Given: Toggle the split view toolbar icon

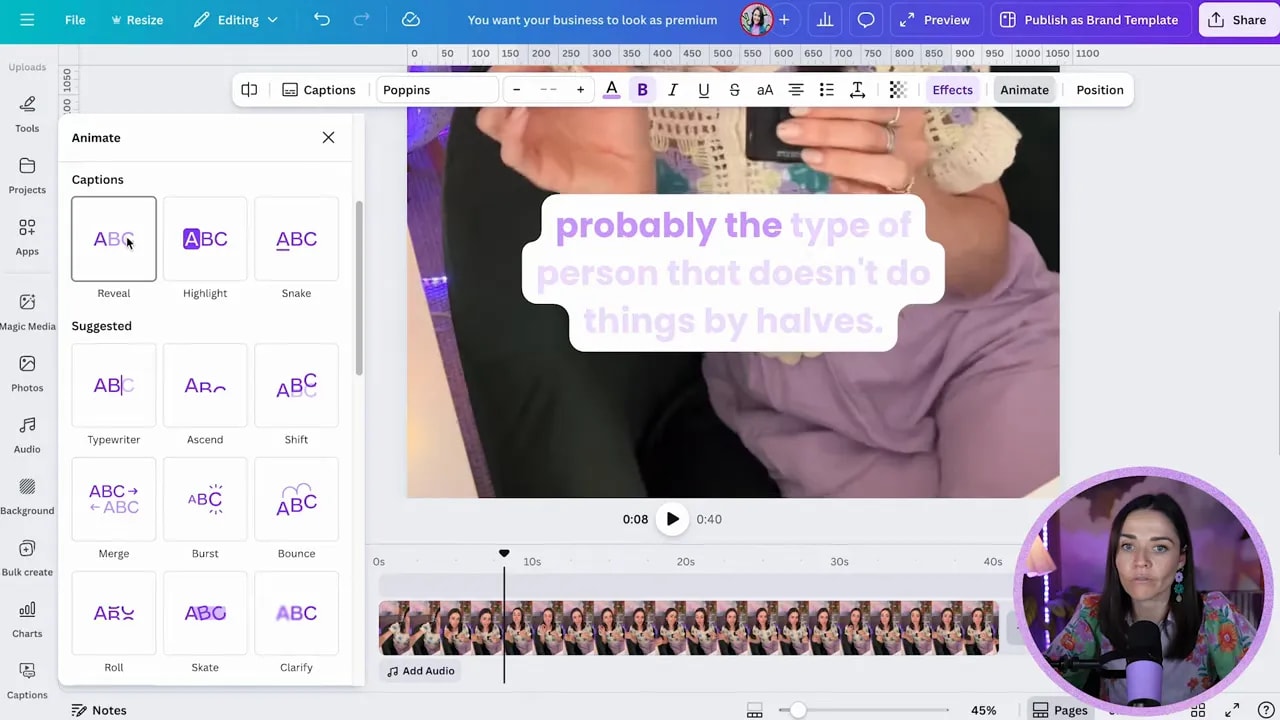Looking at the screenshot, I should click(x=249, y=90).
